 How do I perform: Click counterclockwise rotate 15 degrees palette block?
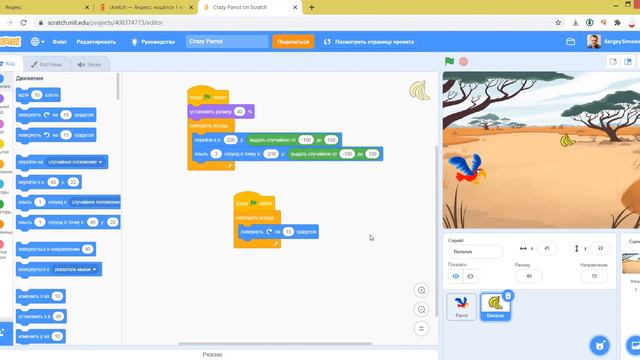(x=56, y=135)
